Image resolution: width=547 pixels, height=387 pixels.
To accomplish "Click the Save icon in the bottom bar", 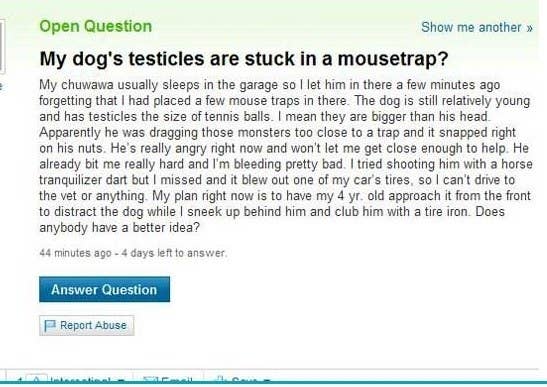I will [220, 379].
